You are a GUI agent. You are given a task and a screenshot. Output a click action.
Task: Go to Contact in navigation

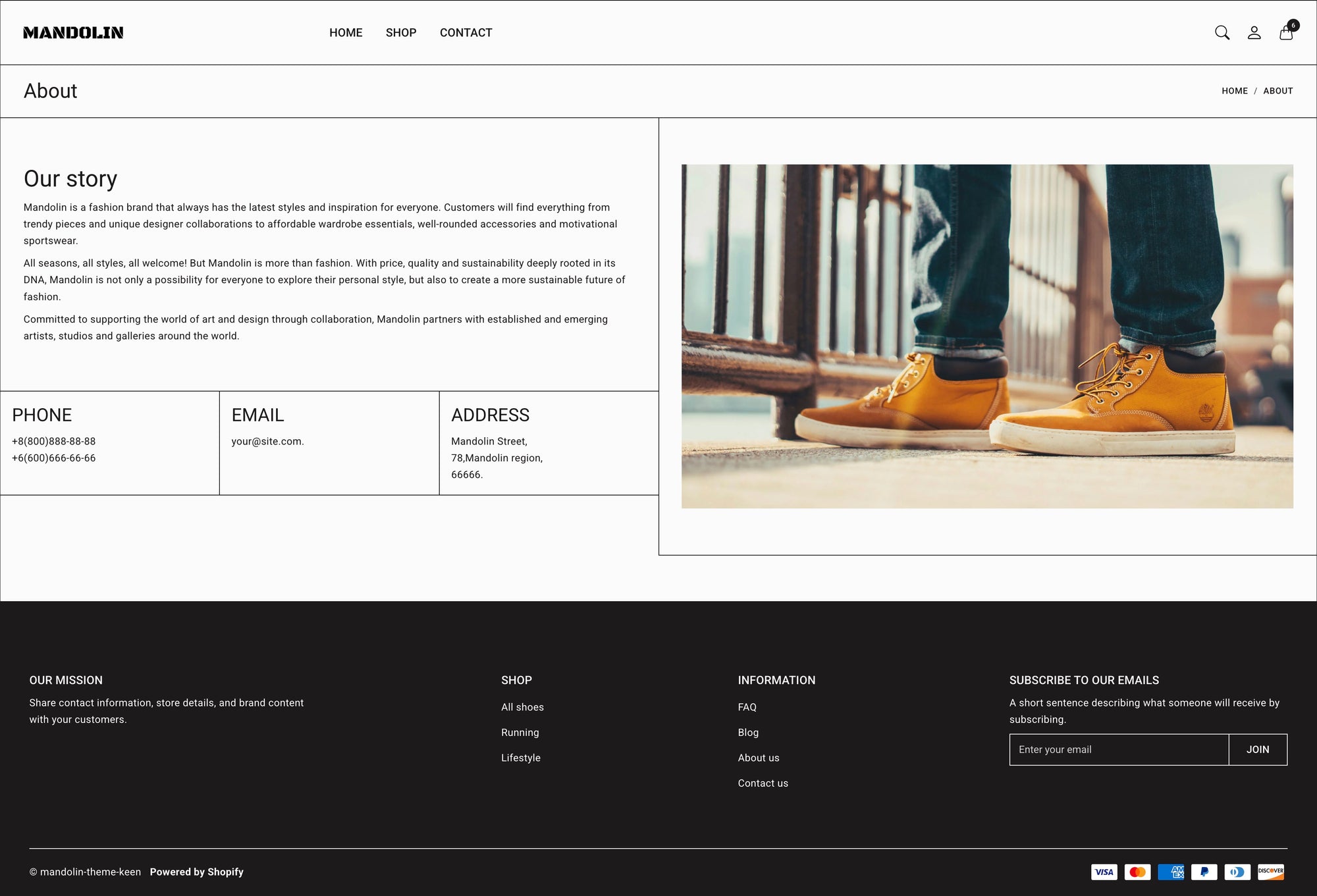(466, 33)
